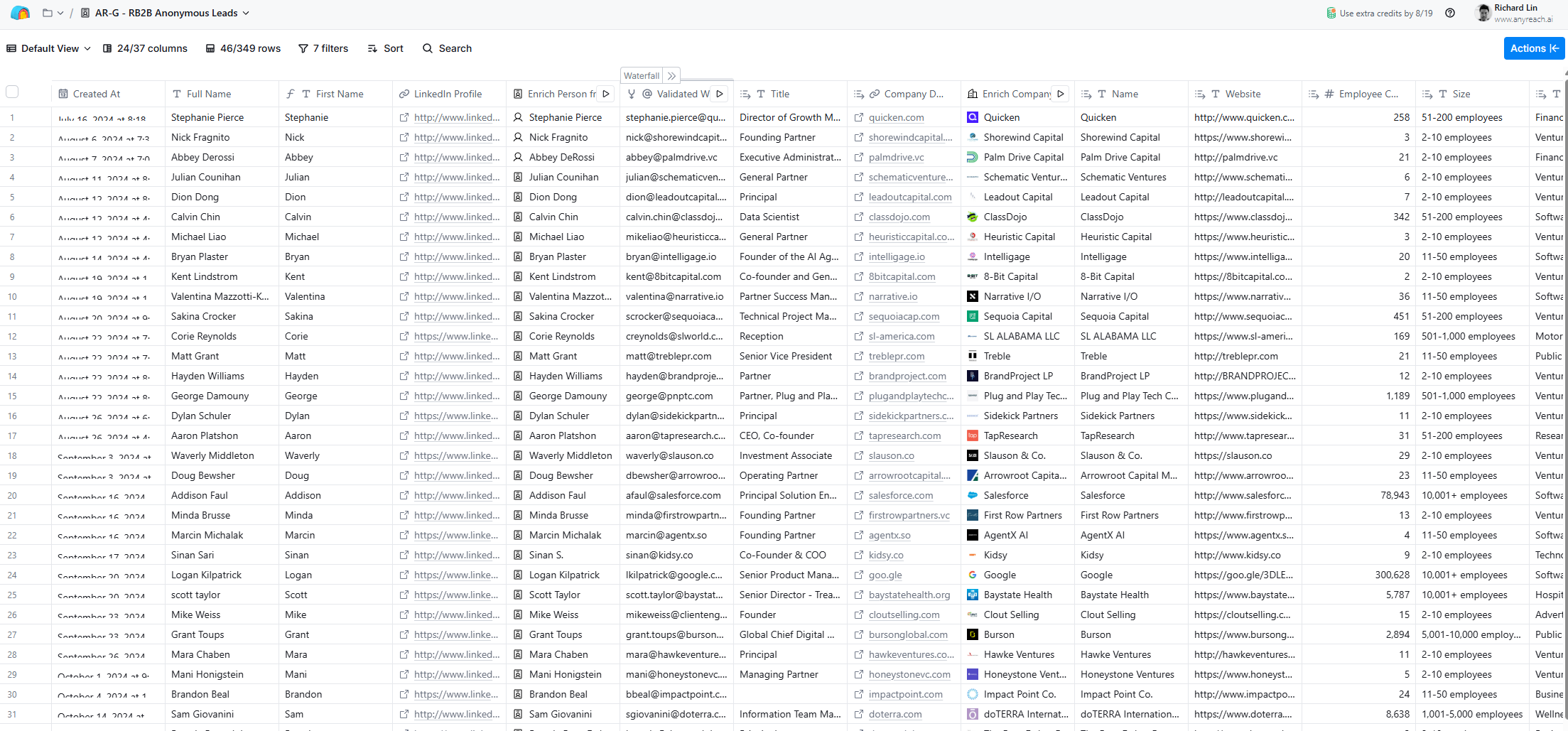Open the Company Domain column header menu

904,94
